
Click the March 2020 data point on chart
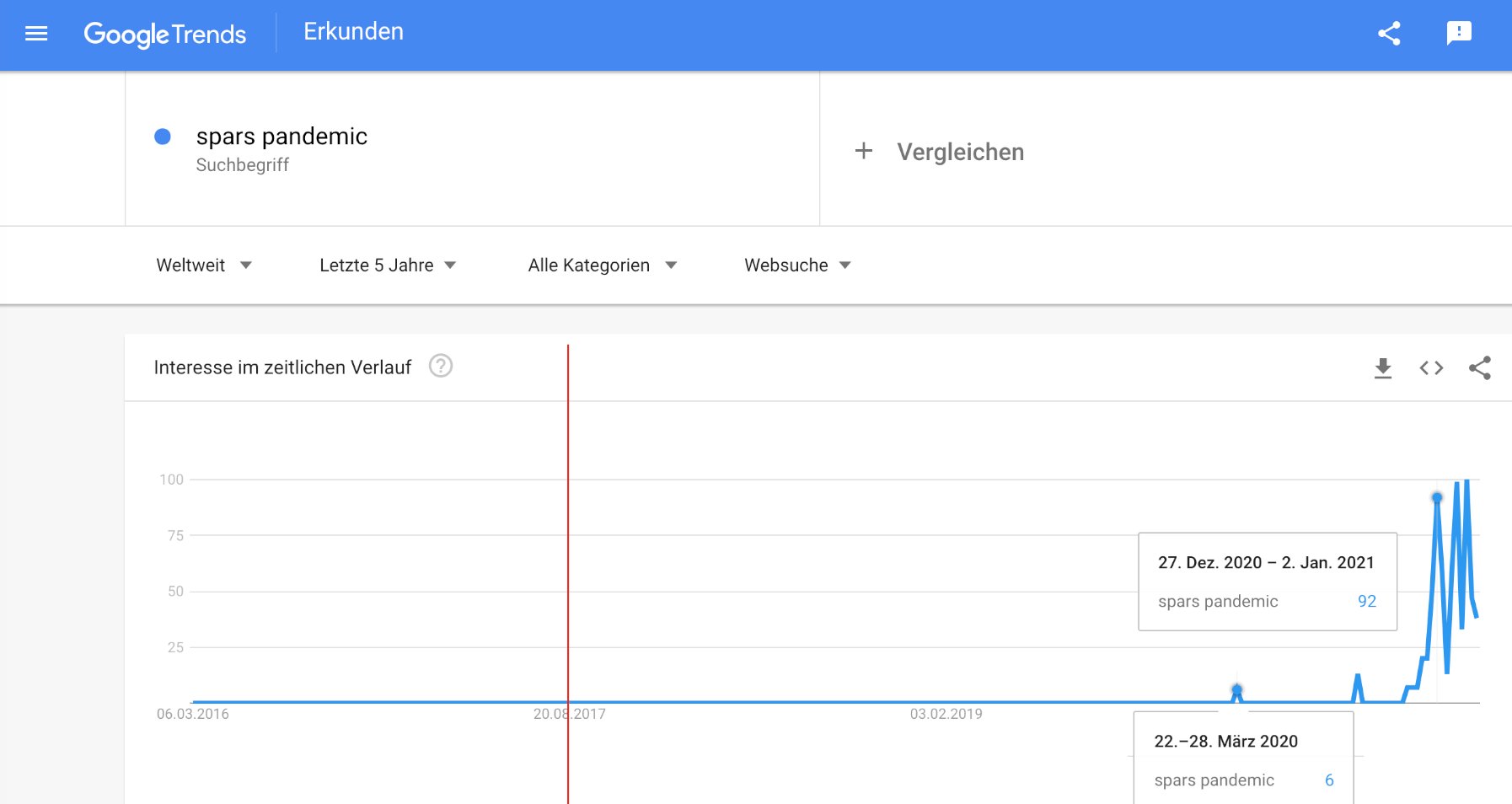coord(1236,690)
